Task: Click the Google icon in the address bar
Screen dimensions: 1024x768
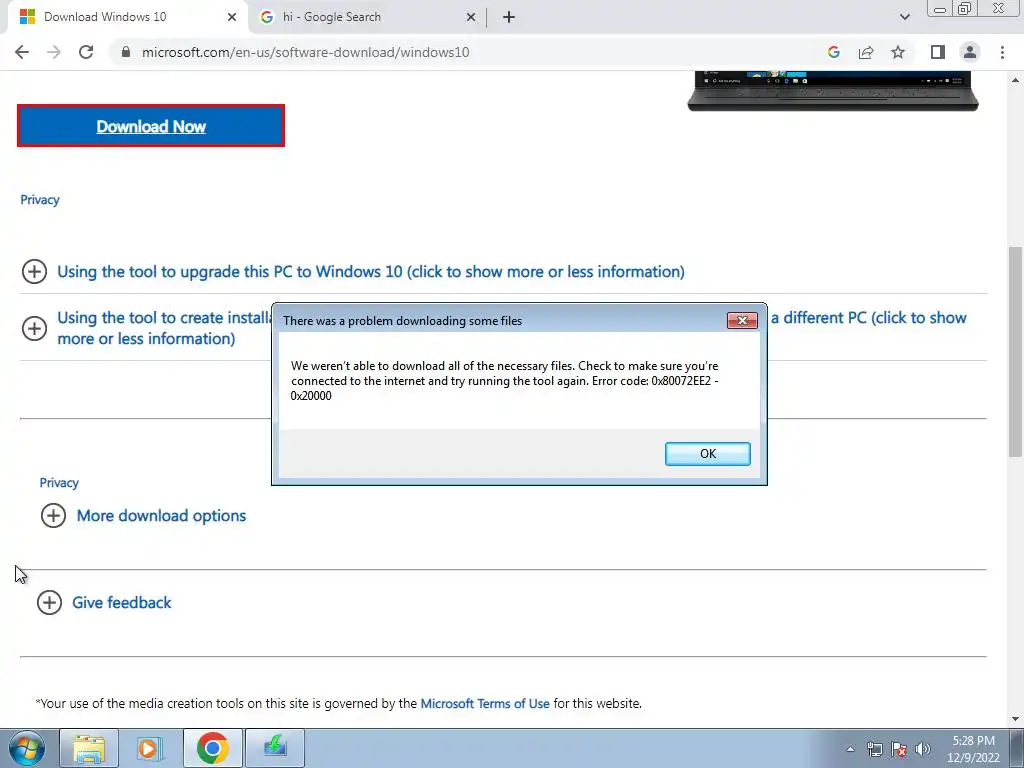Action: click(x=833, y=52)
